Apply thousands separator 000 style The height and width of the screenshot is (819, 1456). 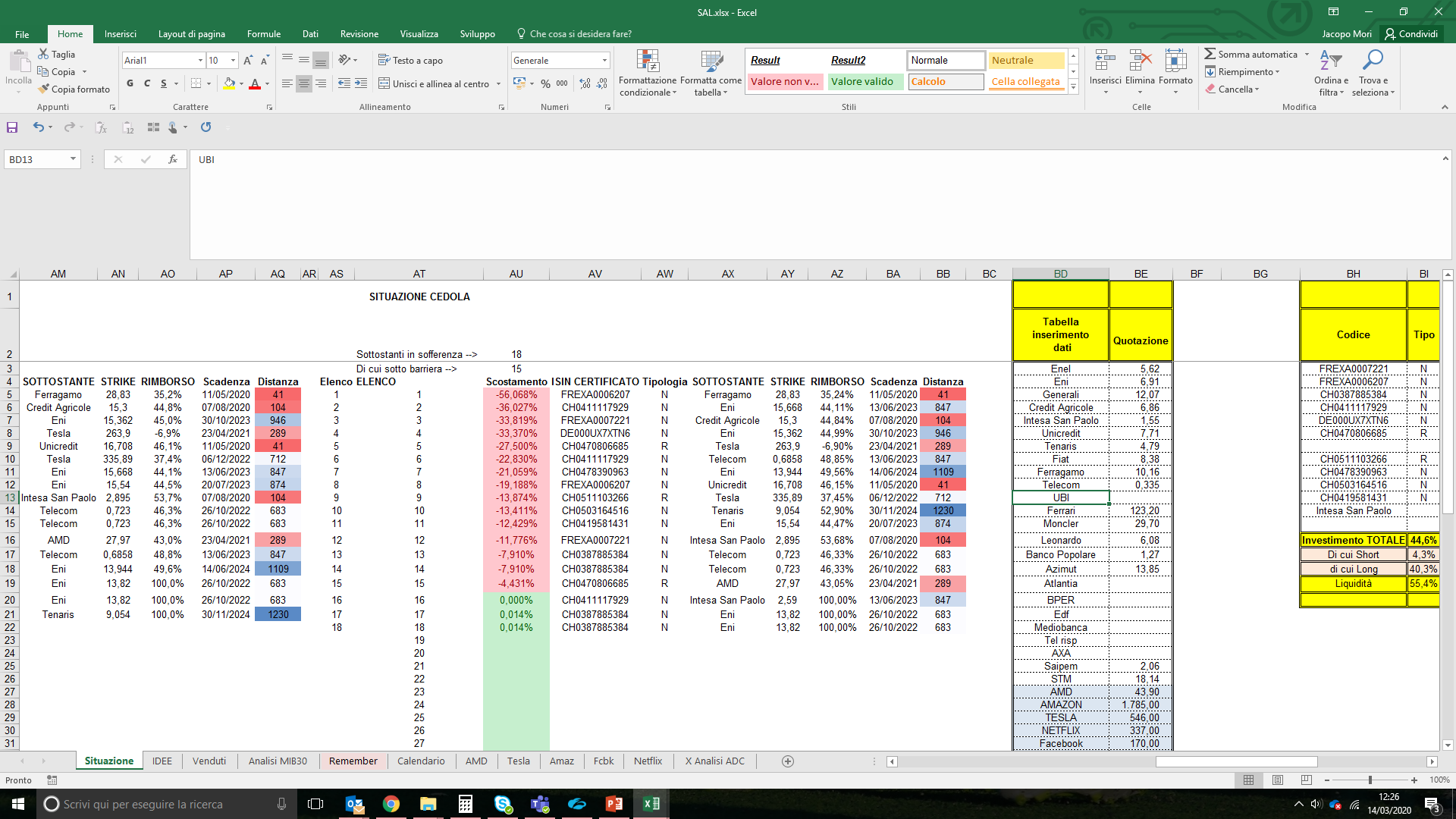[x=562, y=83]
